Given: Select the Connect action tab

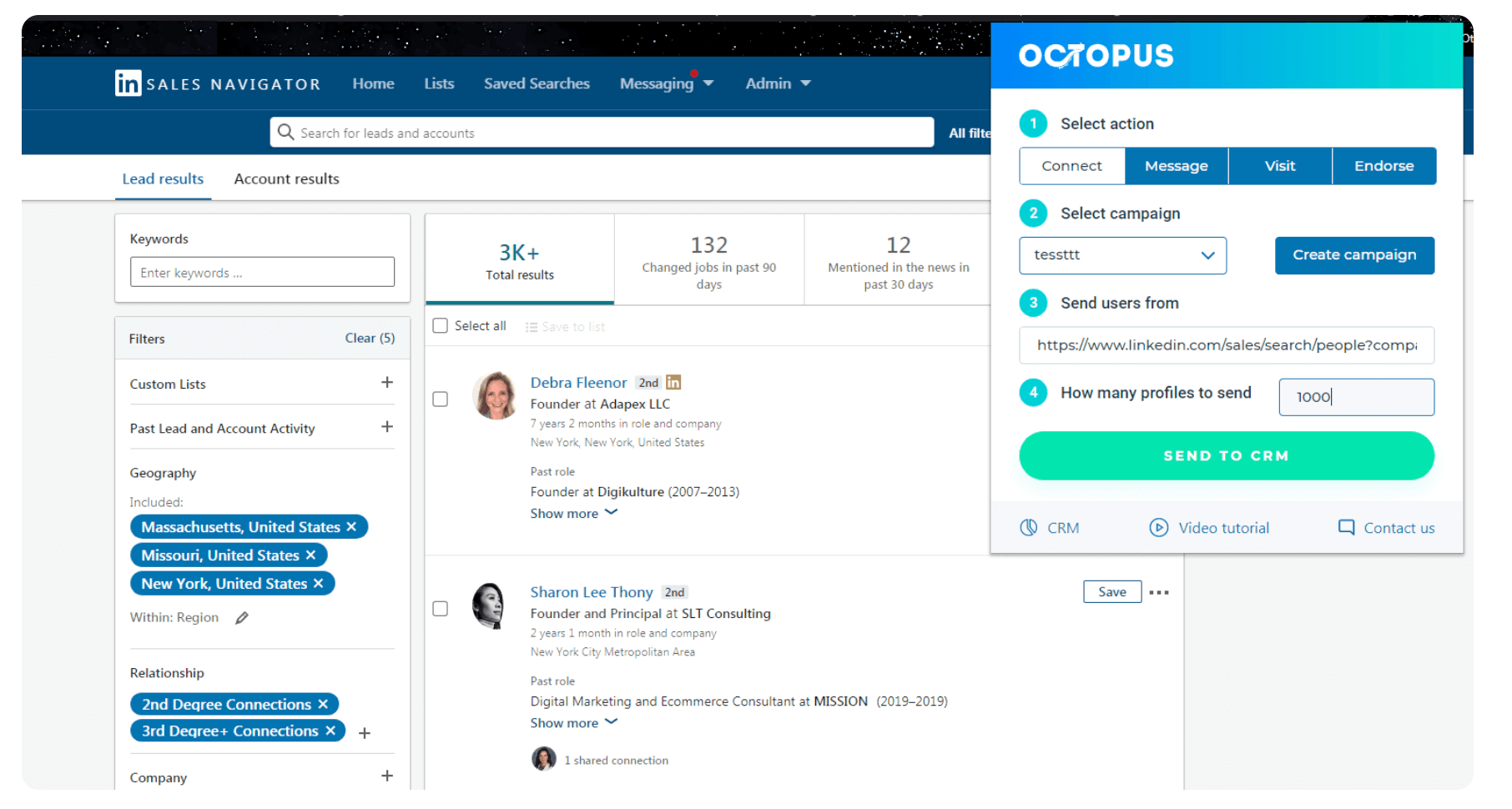Looking at the screenshot, I should (x=1072, y=166).
